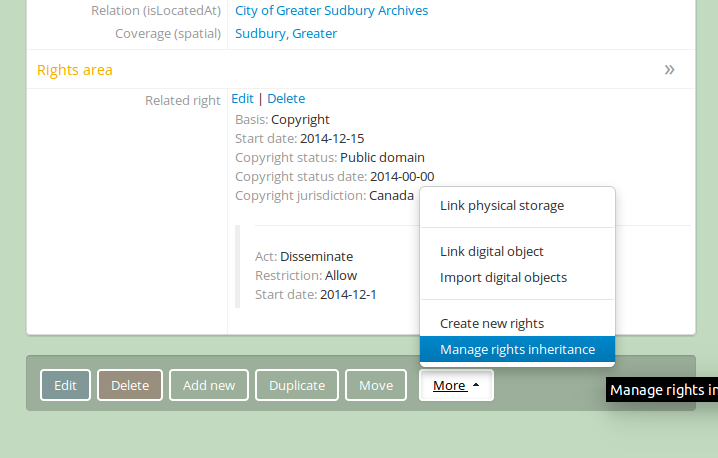Select Import digital objects option
The height and width of the screenshot is (458, 718).
pyautogui.click(x=503, y=278)
